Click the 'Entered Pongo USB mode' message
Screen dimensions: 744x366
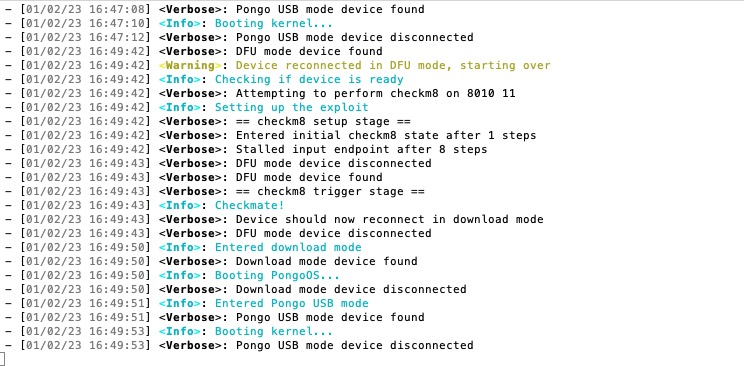(x=291, y=303)
